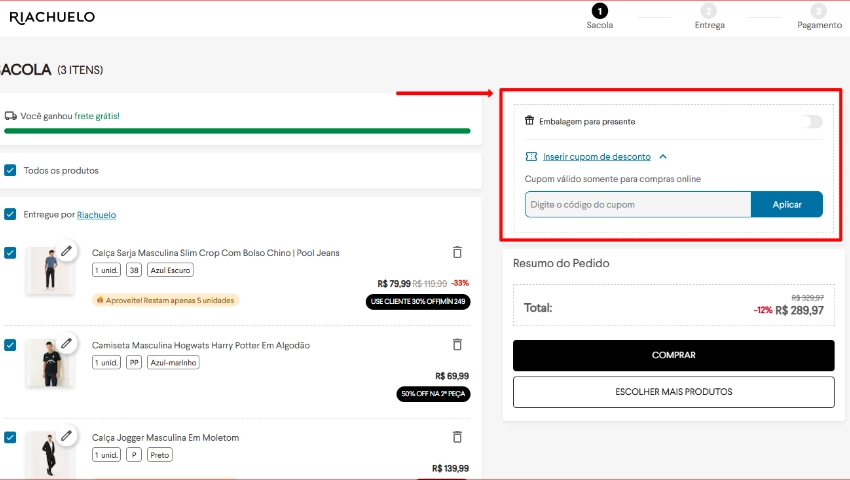
Task: Edit the Camiseta Hogwarts item with pencil icon
Action: click(66, 343)
